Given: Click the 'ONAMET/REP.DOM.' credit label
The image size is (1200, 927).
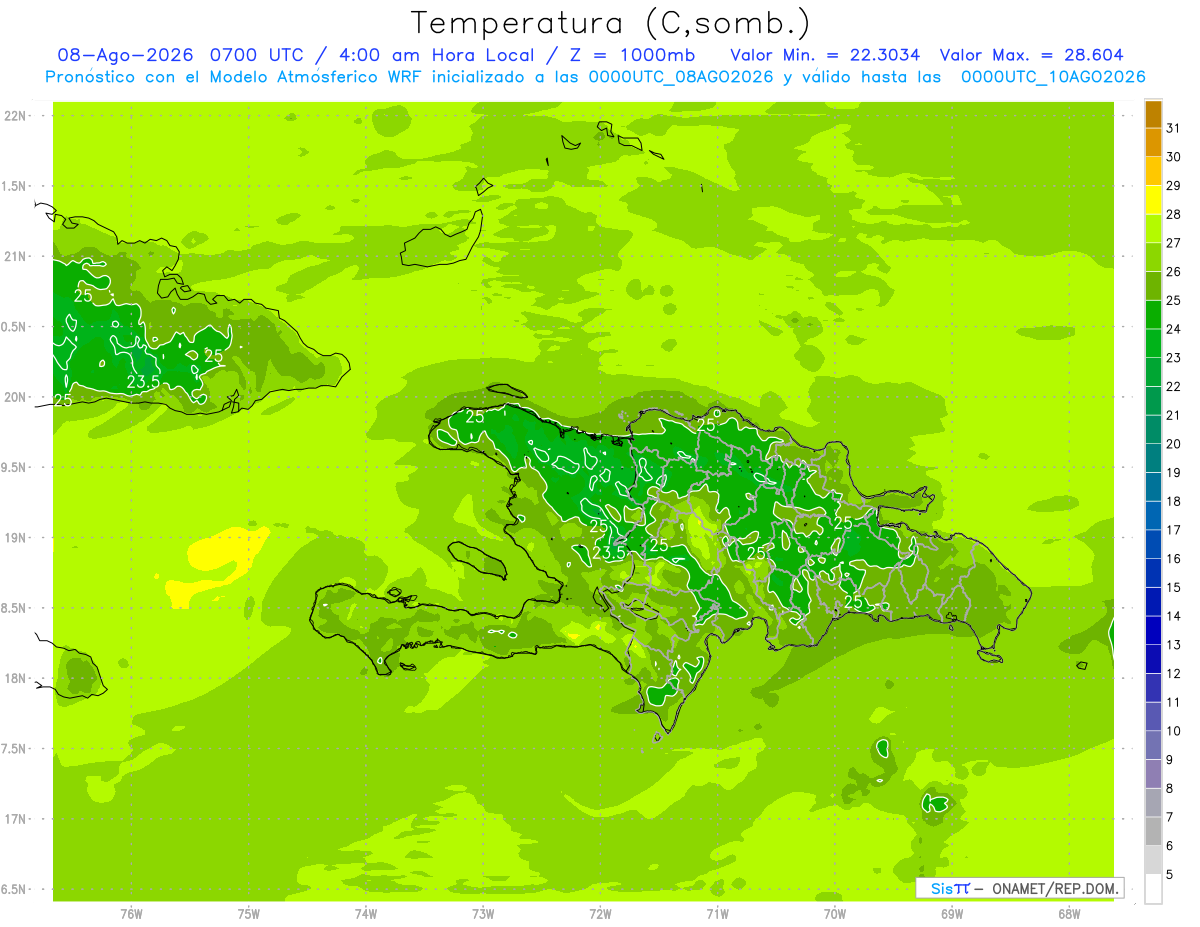Looking at the screenshot, I should 1056,888.
